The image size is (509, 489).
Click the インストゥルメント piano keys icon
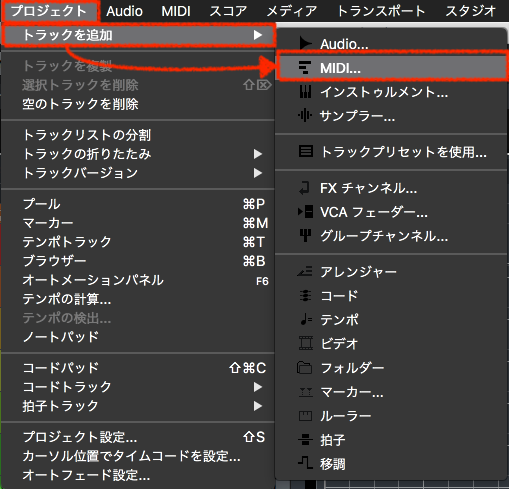coord(305,92)
